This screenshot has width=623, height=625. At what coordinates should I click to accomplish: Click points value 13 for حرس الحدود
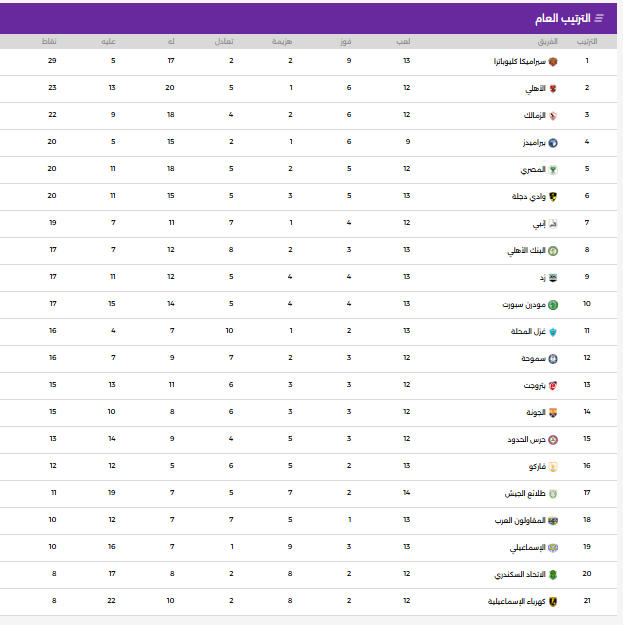53,438
